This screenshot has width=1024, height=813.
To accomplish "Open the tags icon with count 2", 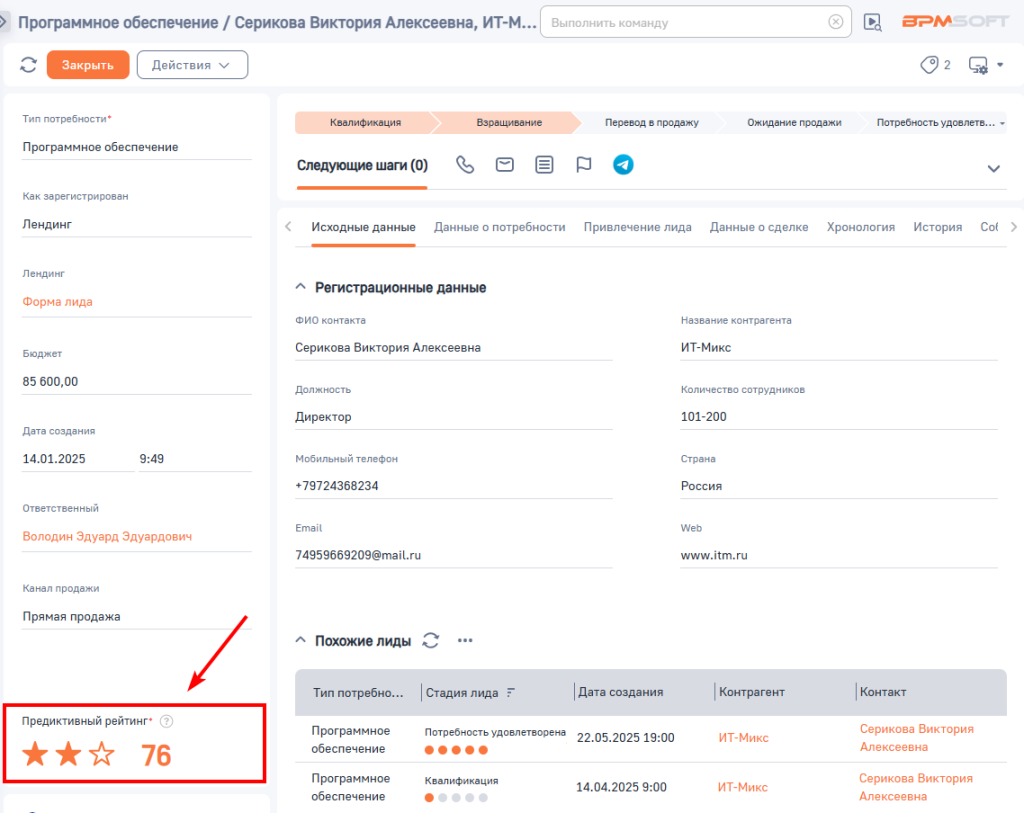I will [935, 65].
